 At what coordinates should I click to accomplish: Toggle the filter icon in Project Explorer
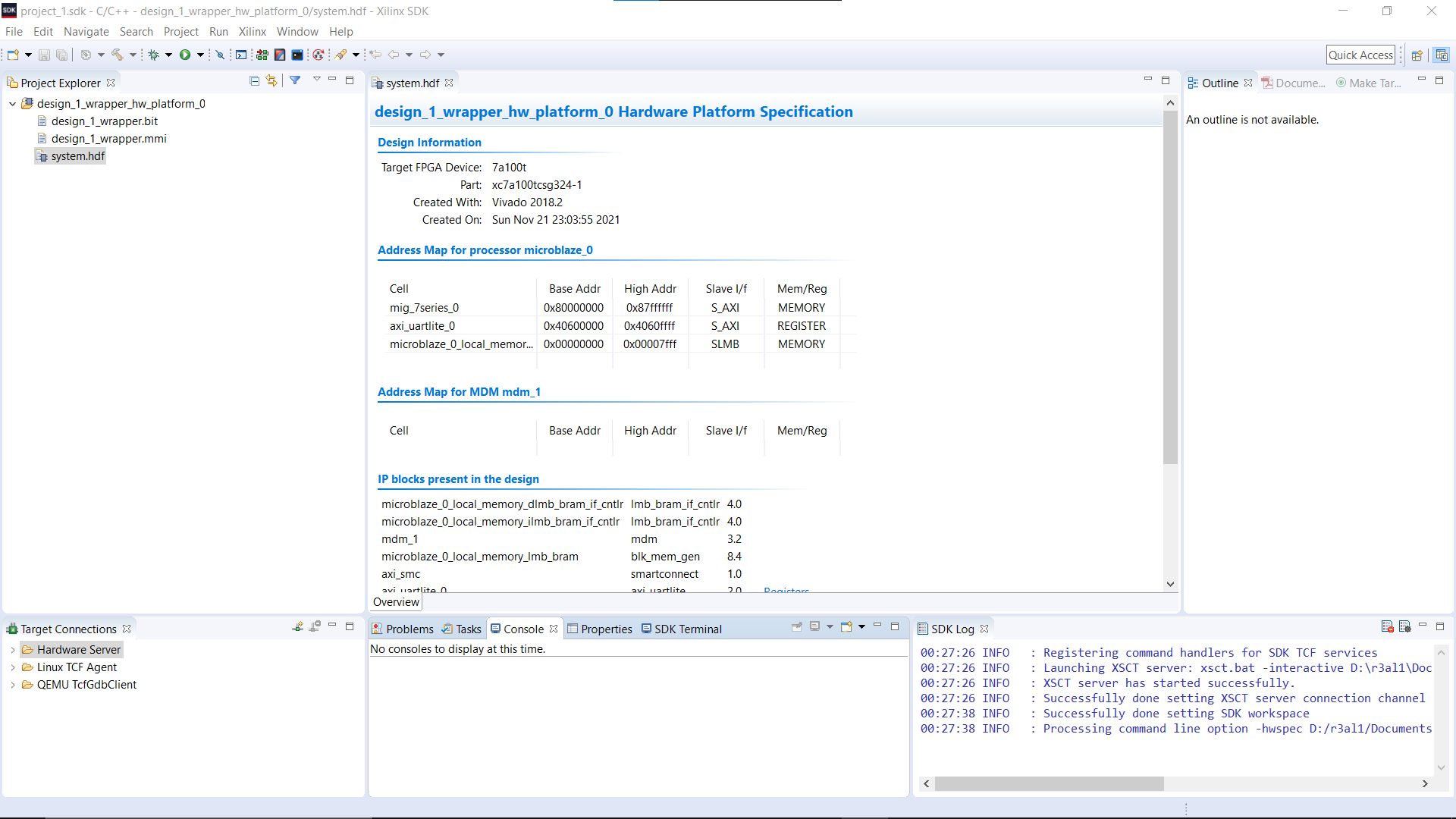click(294, 80)
